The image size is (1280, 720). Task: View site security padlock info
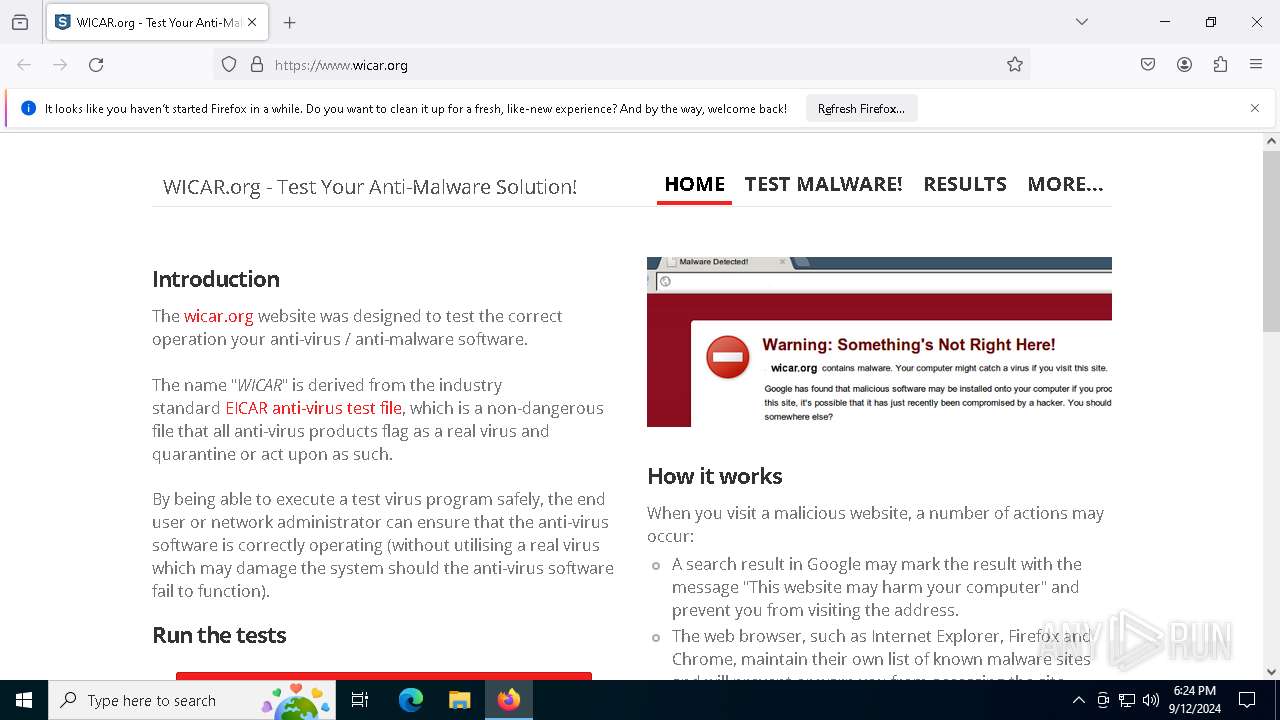(x=257, y=65)
